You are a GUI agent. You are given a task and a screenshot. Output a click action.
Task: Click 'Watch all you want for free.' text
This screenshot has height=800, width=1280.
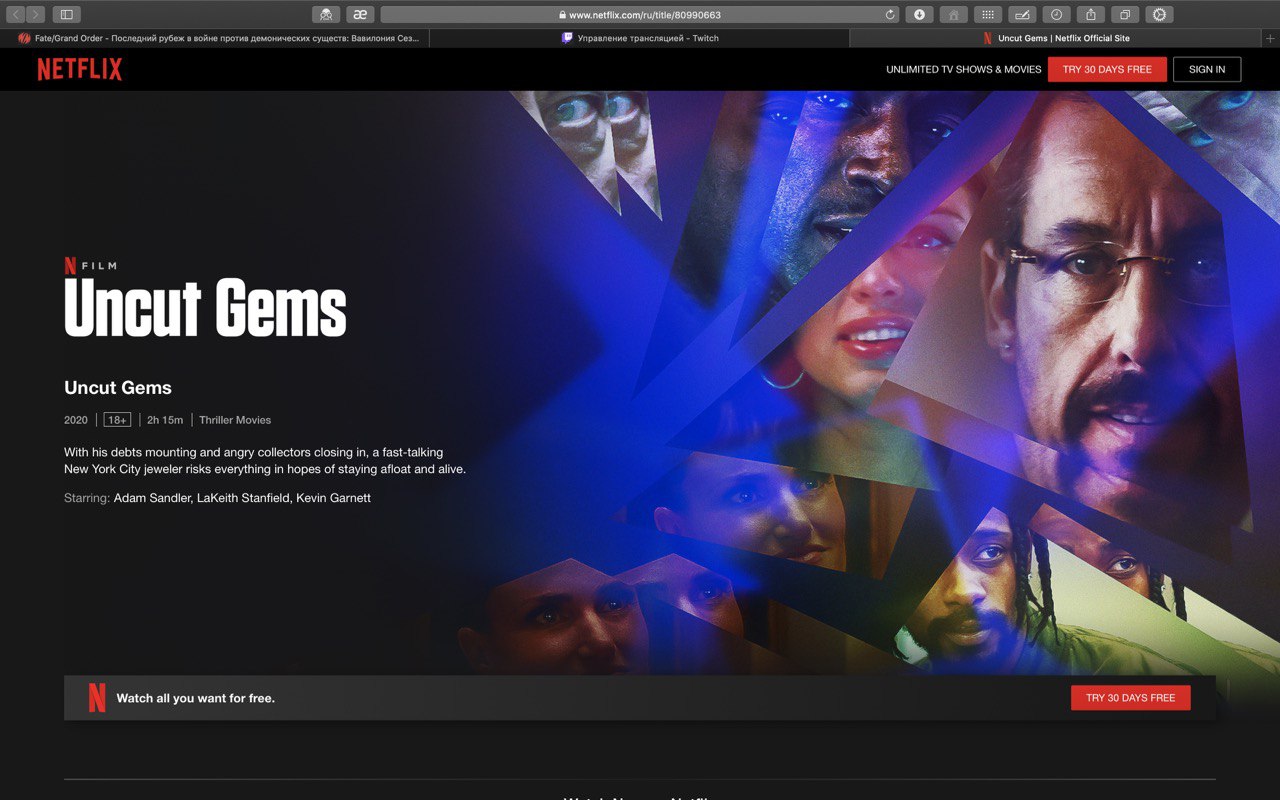point(196,698)
